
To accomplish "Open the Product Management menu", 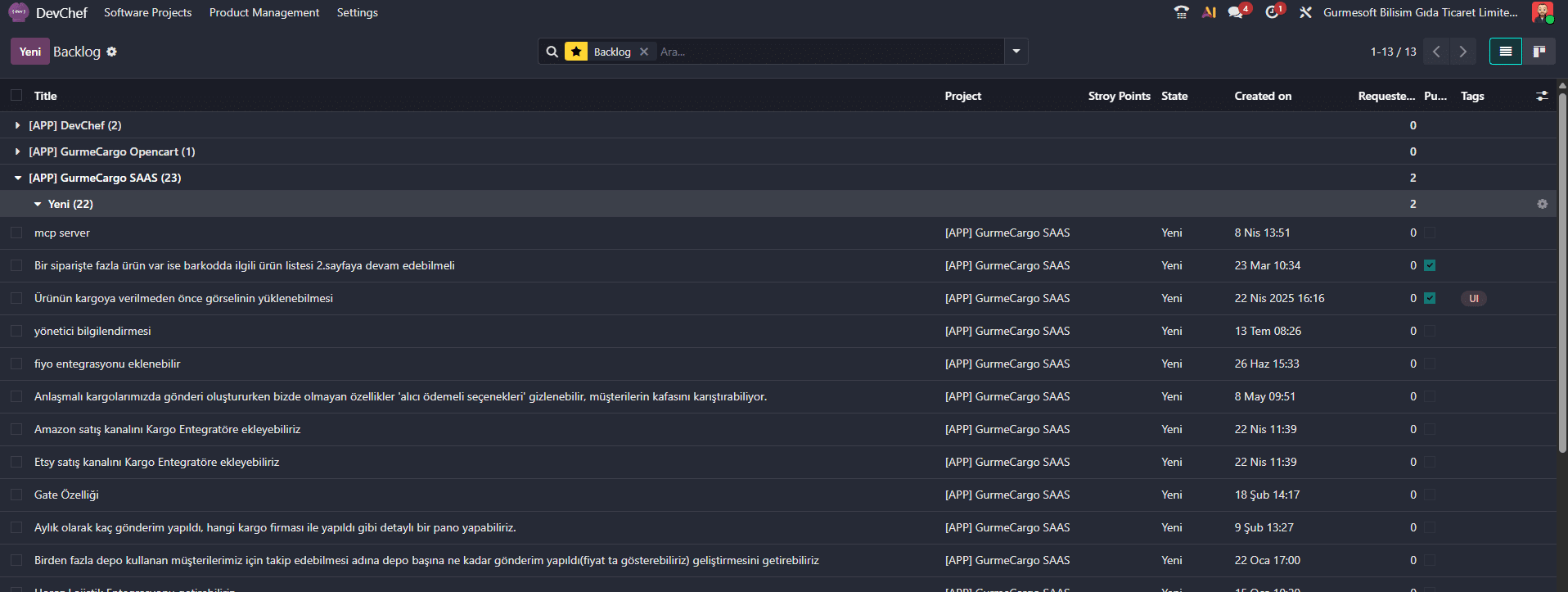I will pyautogui.click(x=264, y=12).
